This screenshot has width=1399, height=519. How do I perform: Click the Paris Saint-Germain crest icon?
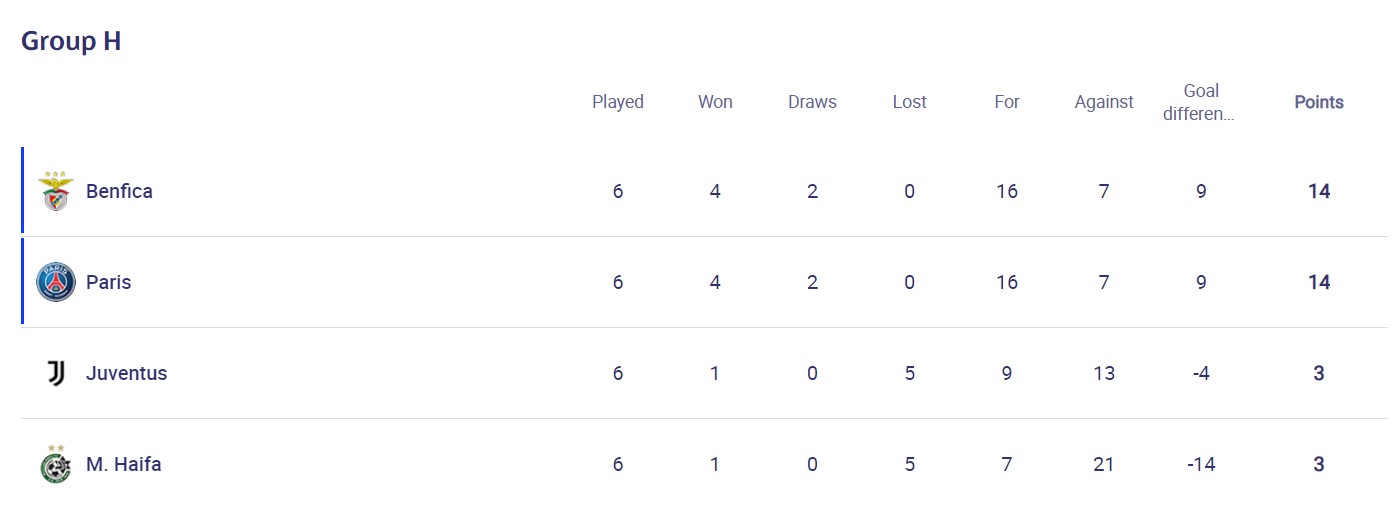56,282
